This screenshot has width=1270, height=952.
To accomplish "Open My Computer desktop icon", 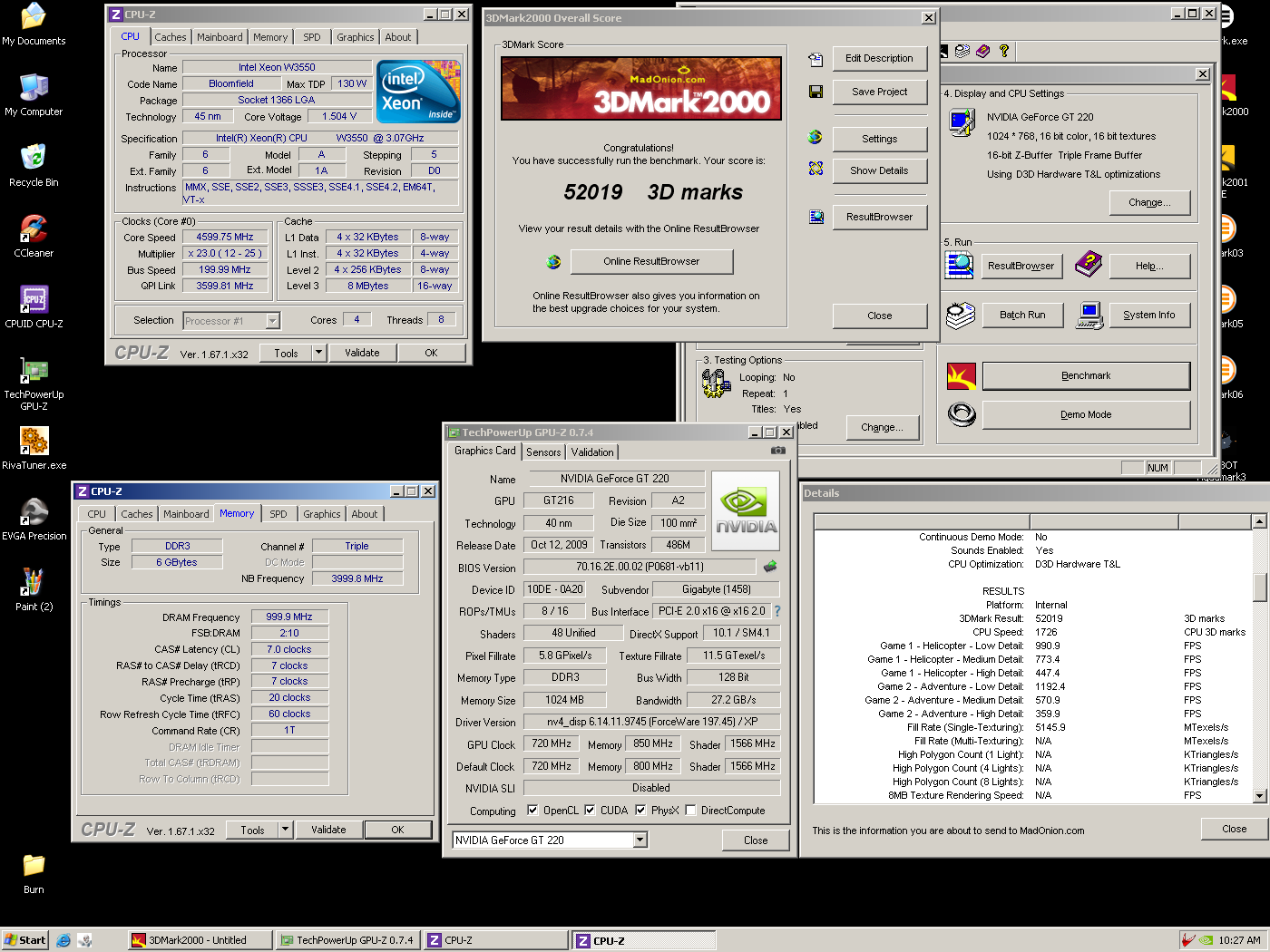I will click(34, 95).
